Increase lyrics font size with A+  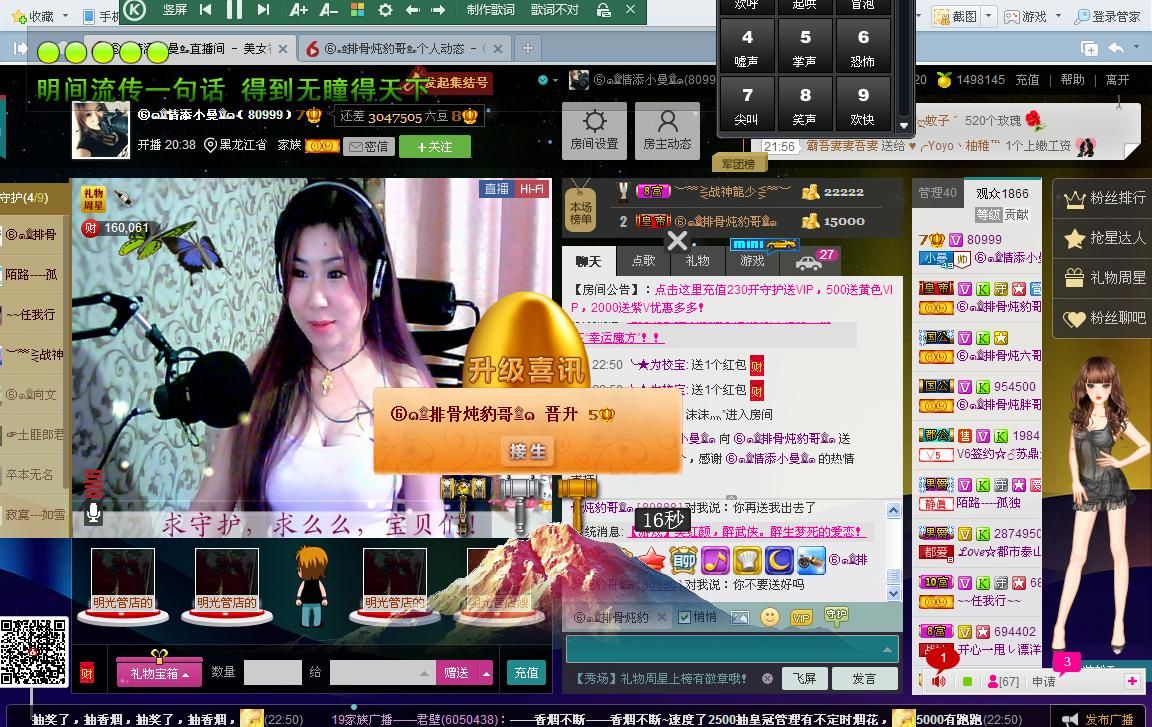[x=298, y=10]
